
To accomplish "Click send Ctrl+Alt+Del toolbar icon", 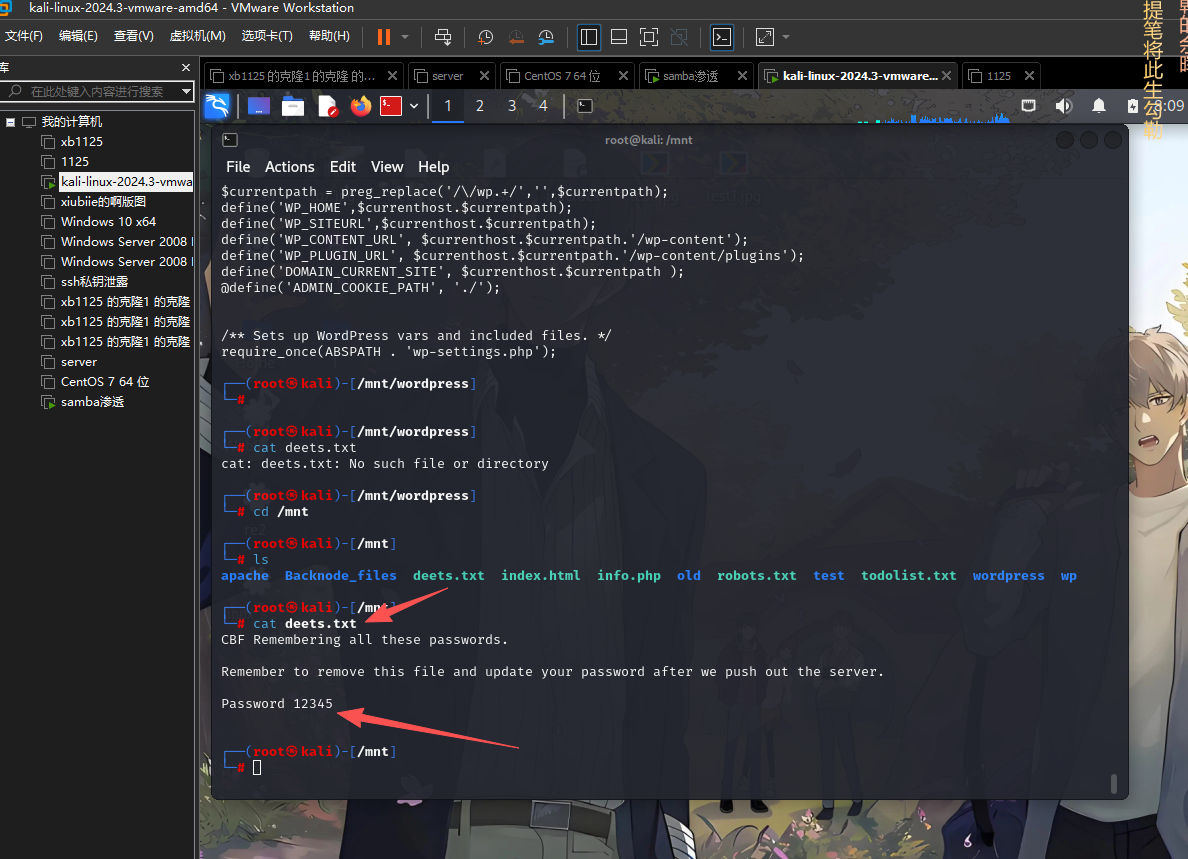I will 443,37.
